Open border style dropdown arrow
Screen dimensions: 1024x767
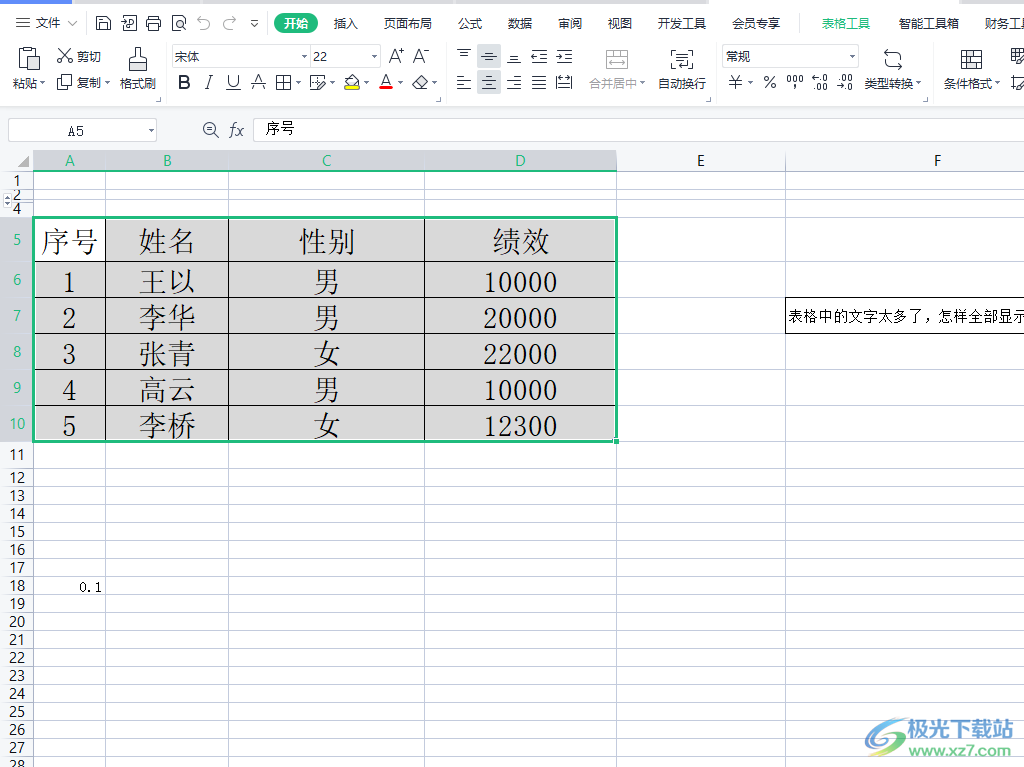pyautogui.click(x=298, y=83)
